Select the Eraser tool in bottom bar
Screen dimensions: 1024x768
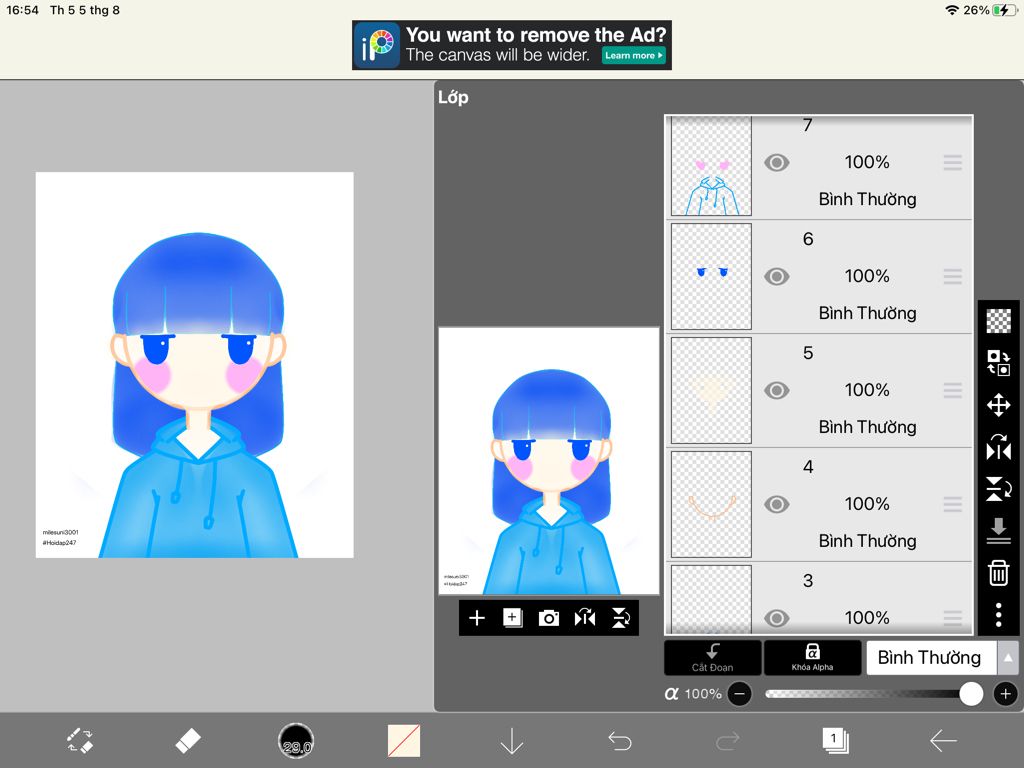188,741
